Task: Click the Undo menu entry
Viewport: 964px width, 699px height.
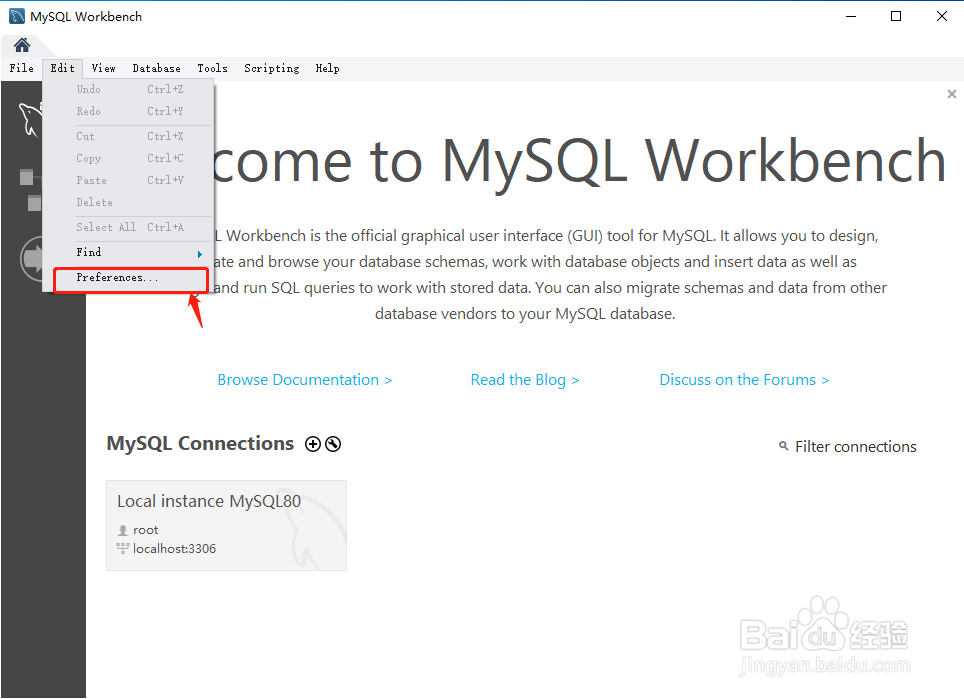Action: tap(128, 89)
